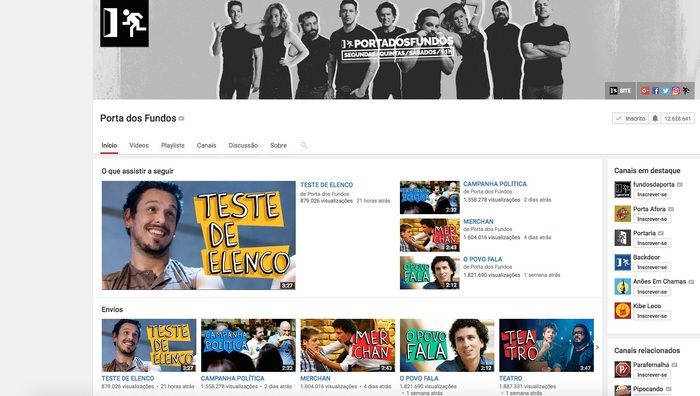Open the Backdoor channel avatar
Image resolution: width=700 pixels, height=396 pixels.
click(x=622, y=262)
